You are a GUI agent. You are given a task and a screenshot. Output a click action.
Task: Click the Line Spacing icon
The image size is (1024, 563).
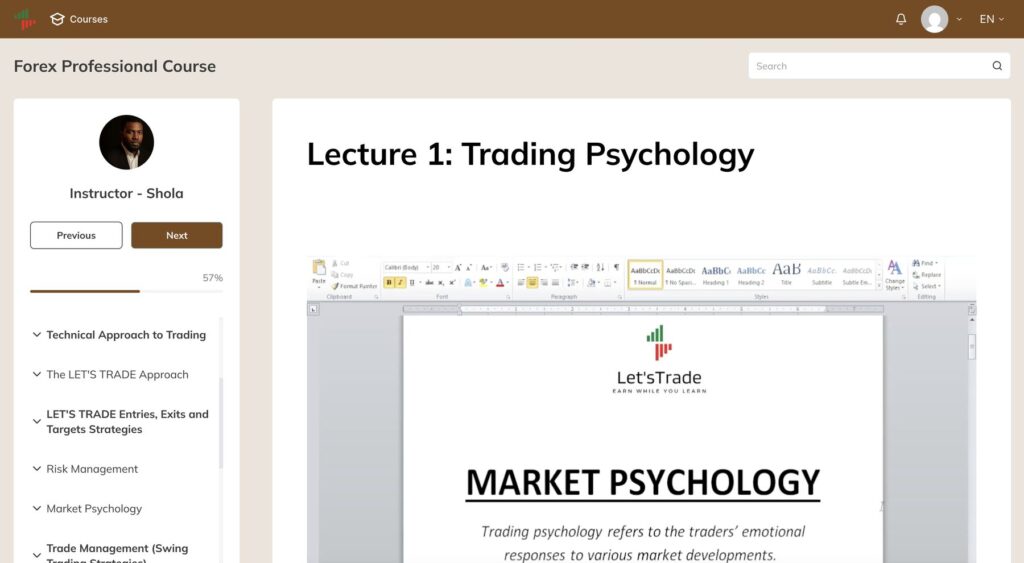[573, 283]
